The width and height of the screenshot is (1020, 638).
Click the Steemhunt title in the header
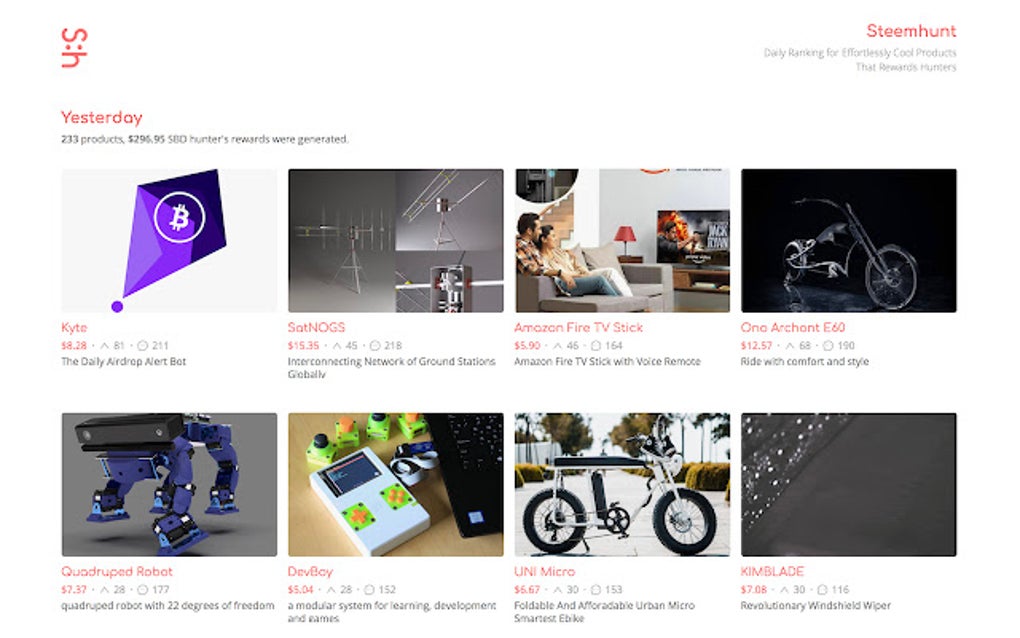911,31
